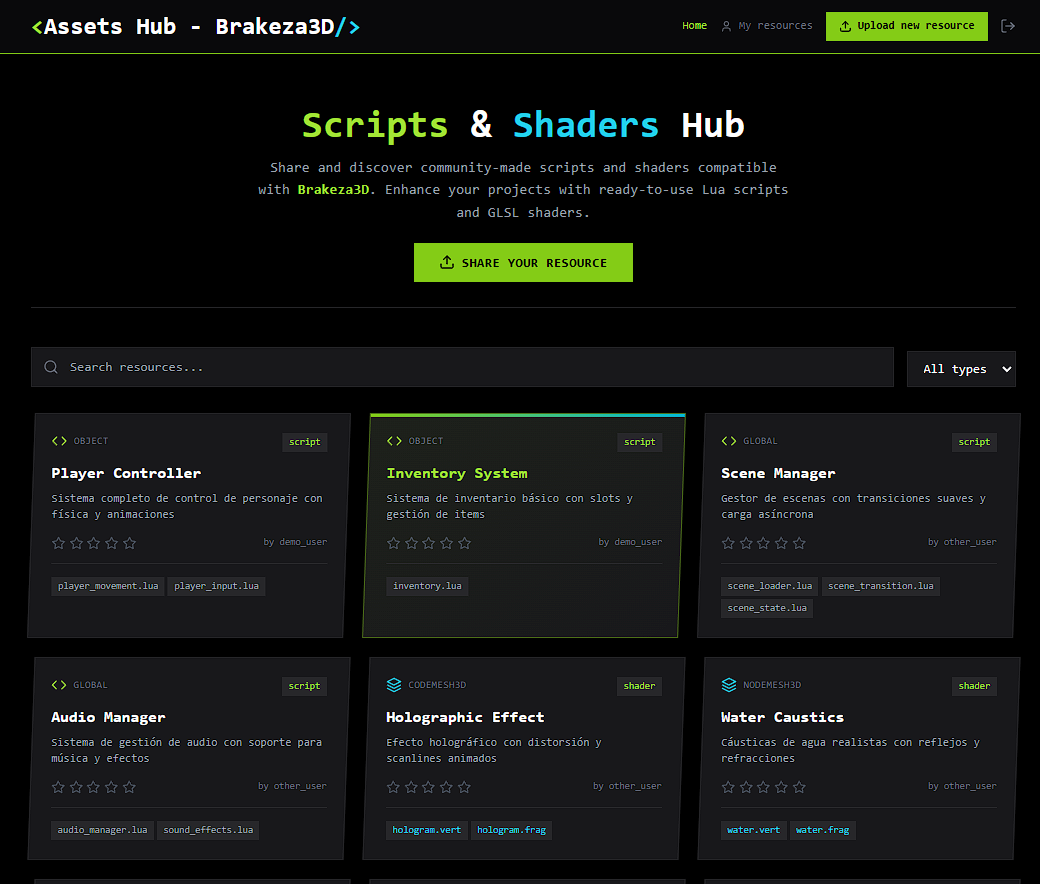Give Inventory System a one-star rating
The image size is (1040, 884).
pyautogui.click(x=393, y=543)
